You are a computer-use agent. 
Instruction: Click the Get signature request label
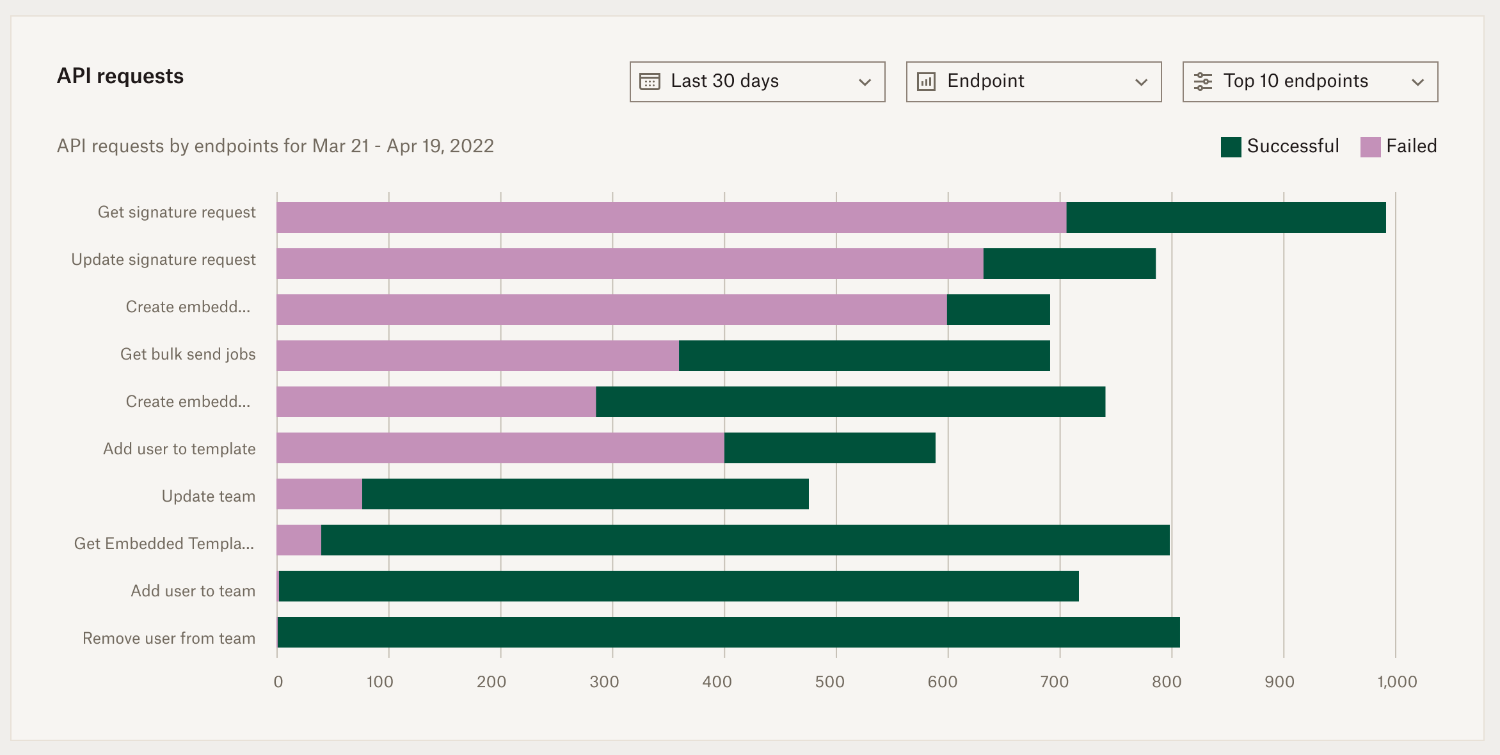(176, 212)
